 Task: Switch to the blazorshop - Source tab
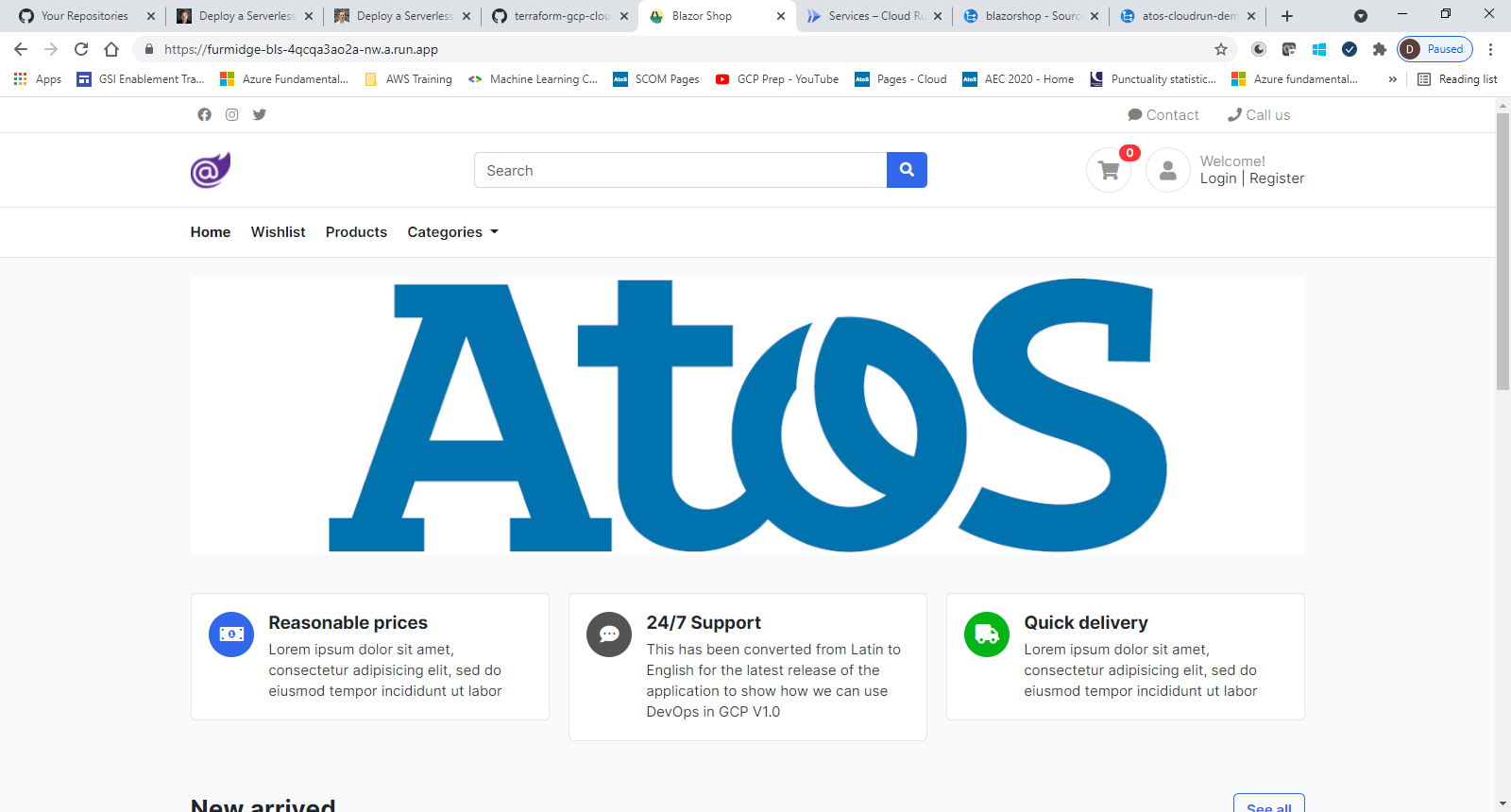[1031, 16]
